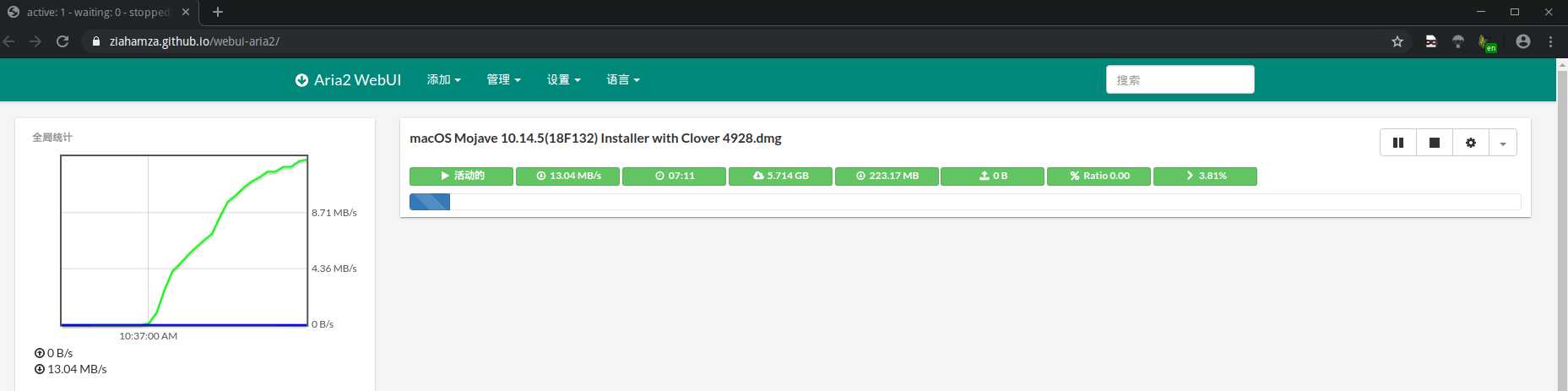Open the 语言 dropdown menu
The height and width of the screenshot is (391, 1568).
[623, 79]
